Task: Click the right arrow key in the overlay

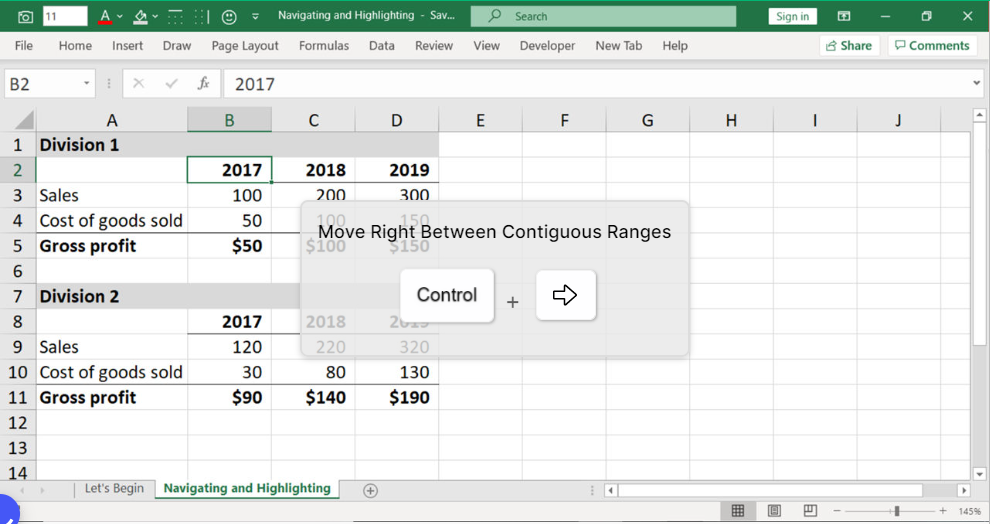Action: 566,295
